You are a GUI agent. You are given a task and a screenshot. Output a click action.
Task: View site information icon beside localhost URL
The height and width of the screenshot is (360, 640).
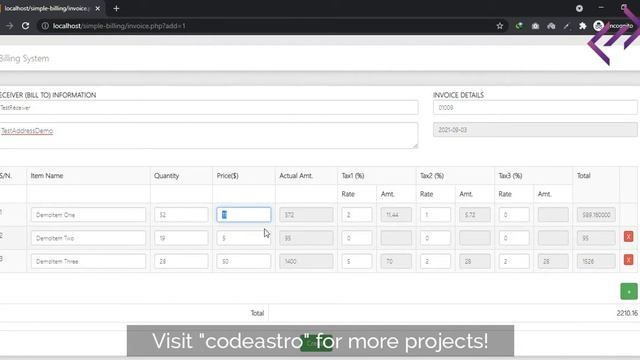pos(45,26)
